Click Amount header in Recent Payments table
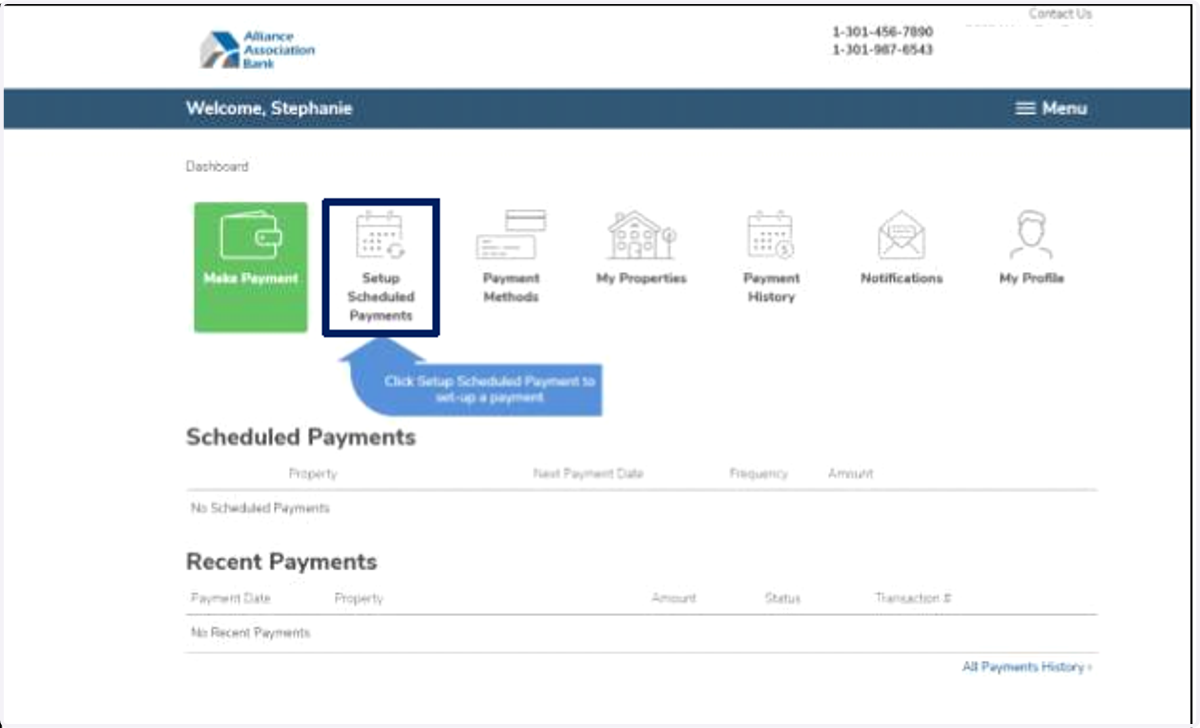 (674, 598)
